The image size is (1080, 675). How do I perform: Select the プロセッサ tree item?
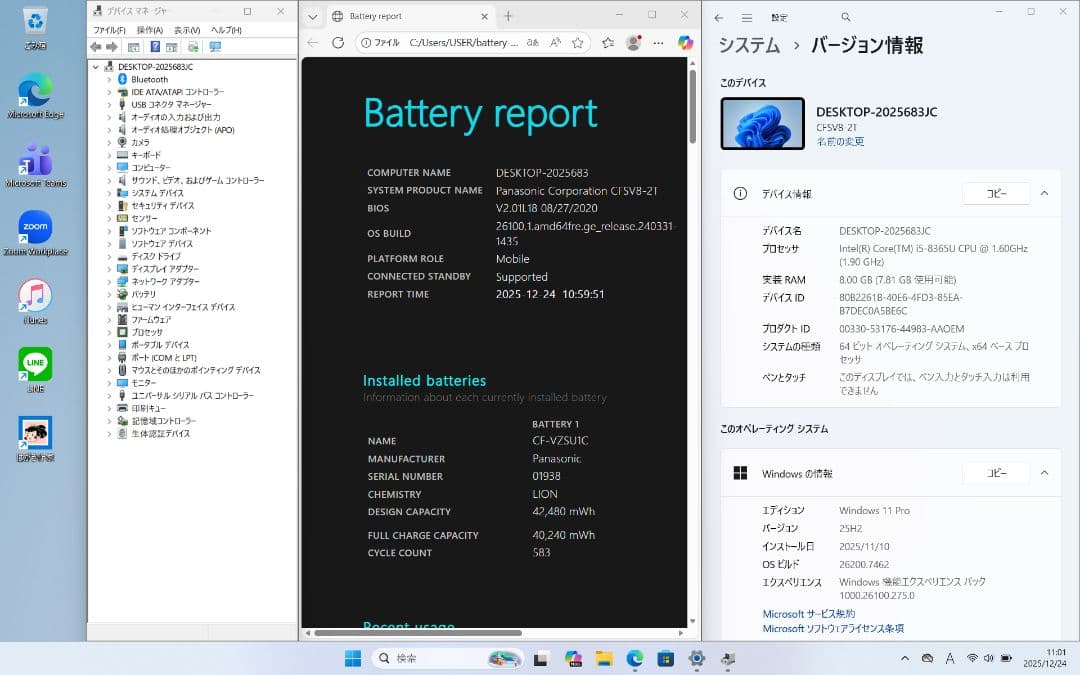pos(147,332)
